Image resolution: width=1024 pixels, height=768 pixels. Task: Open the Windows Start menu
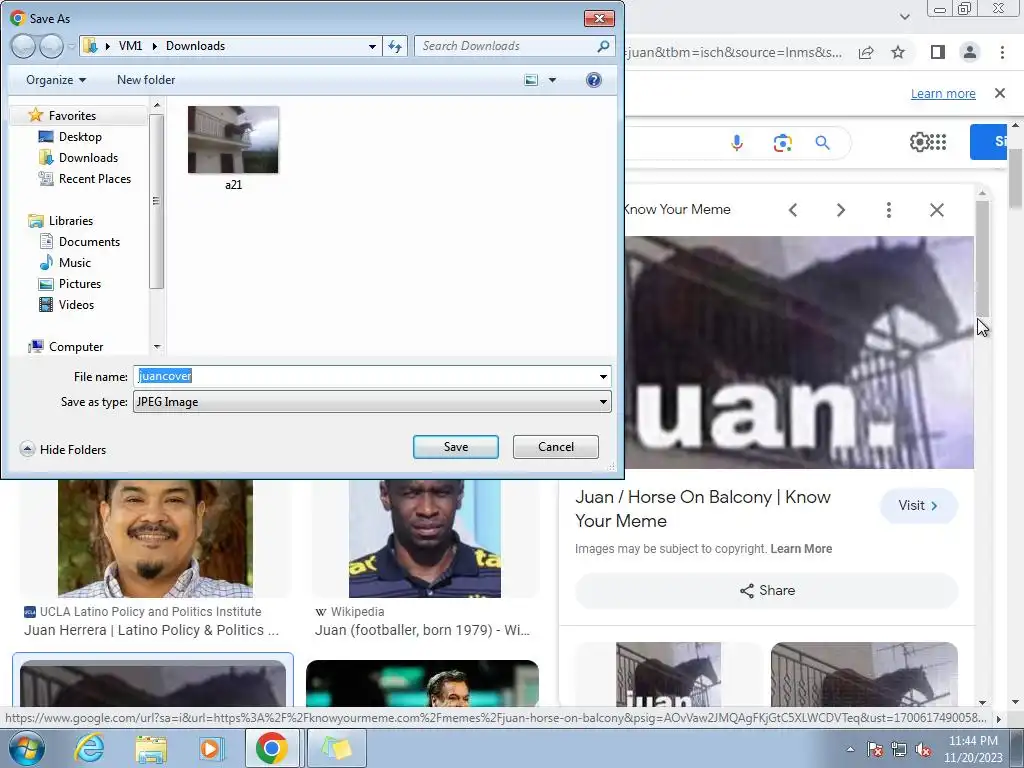[x=26, y=748]
